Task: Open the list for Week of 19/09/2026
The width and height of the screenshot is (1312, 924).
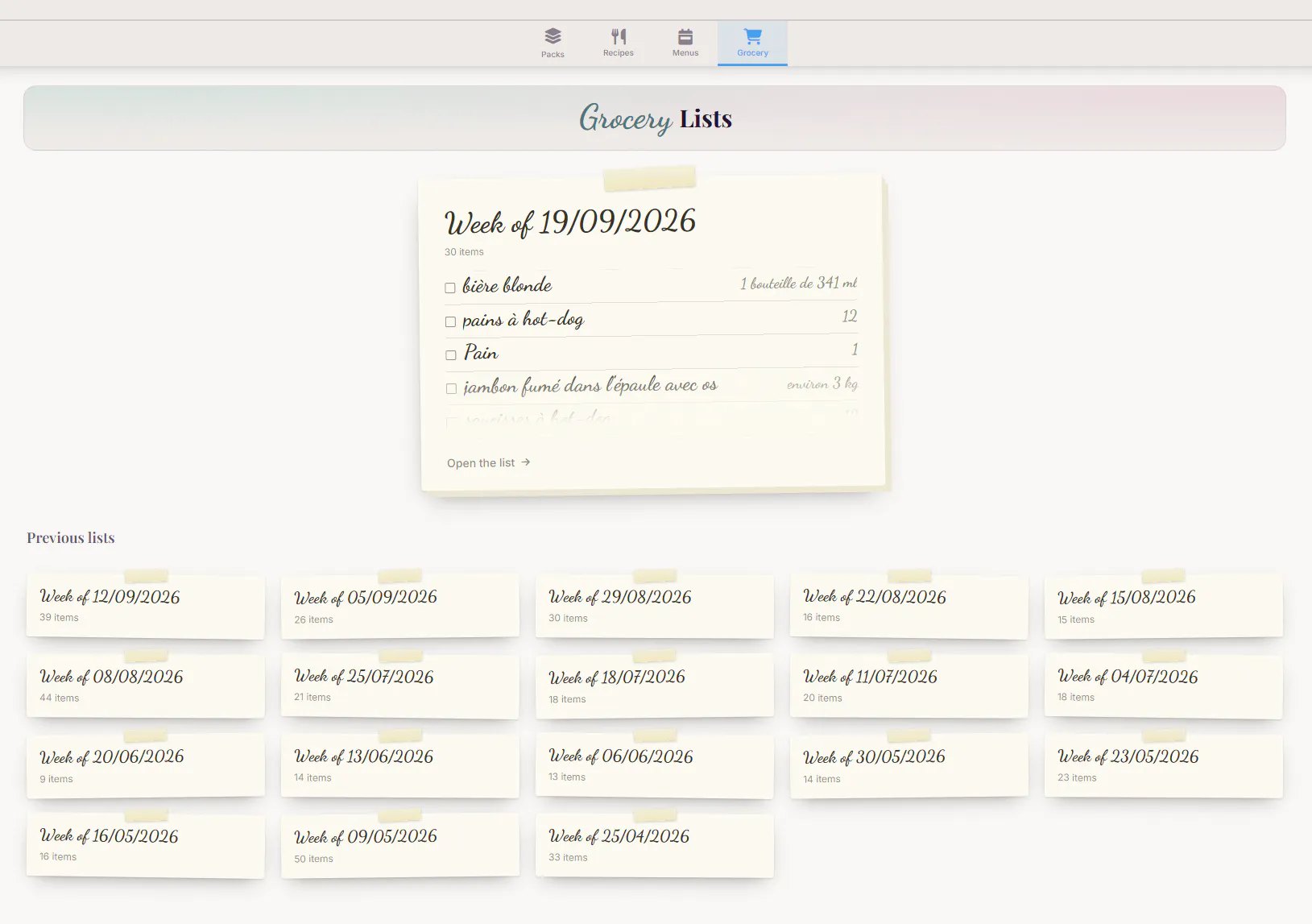Action: (488, 462)
